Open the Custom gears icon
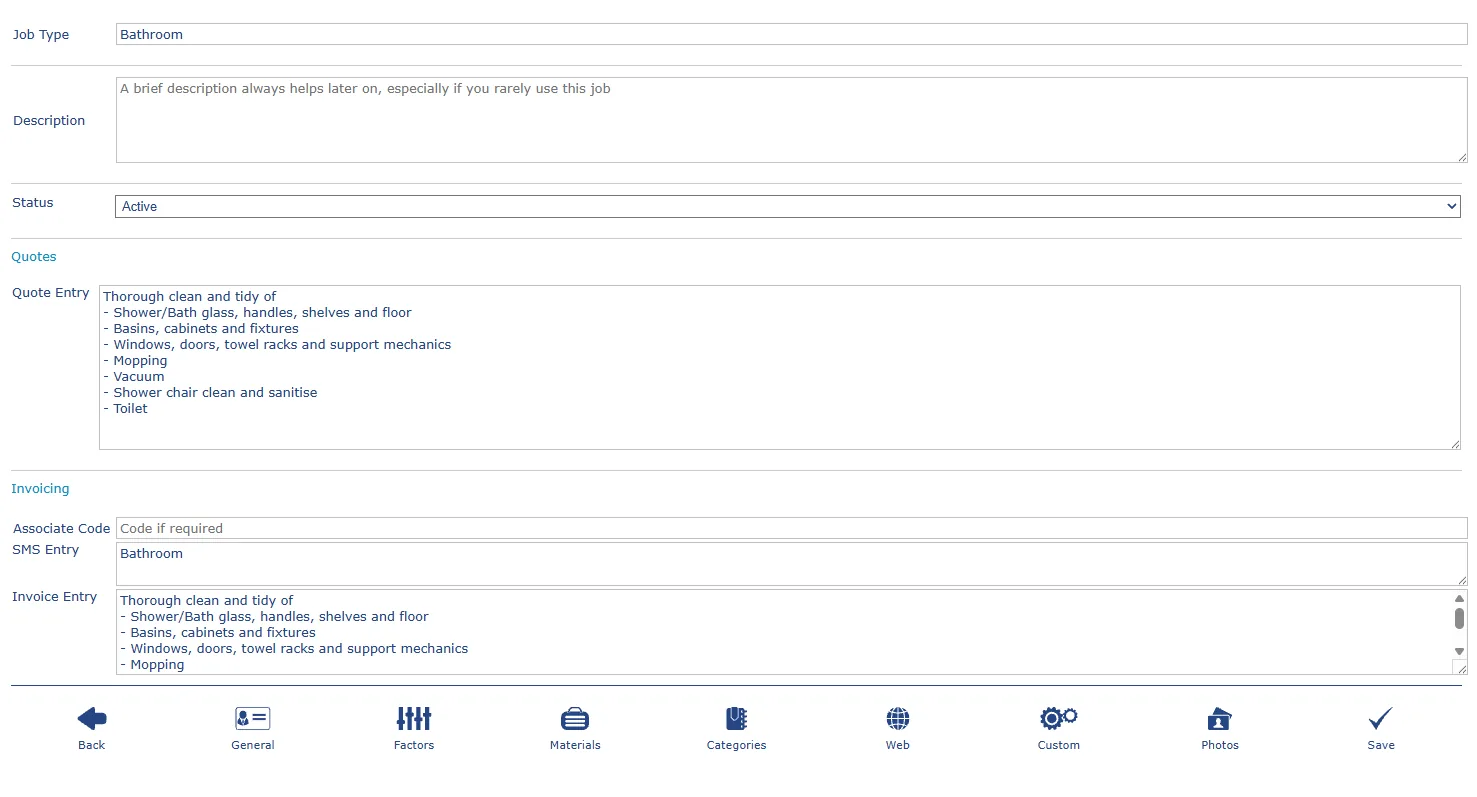The image size is (1477, 797). (1059, 718)
